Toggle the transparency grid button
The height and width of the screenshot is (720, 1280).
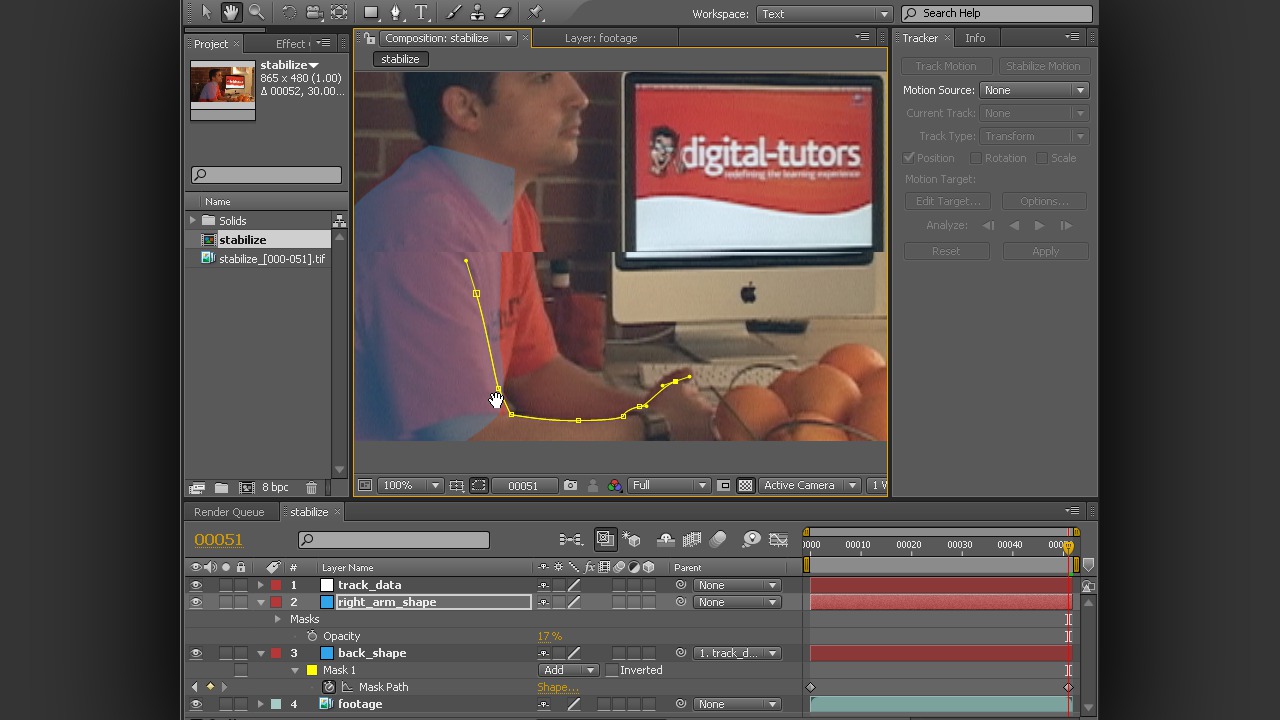coord(745,486)
